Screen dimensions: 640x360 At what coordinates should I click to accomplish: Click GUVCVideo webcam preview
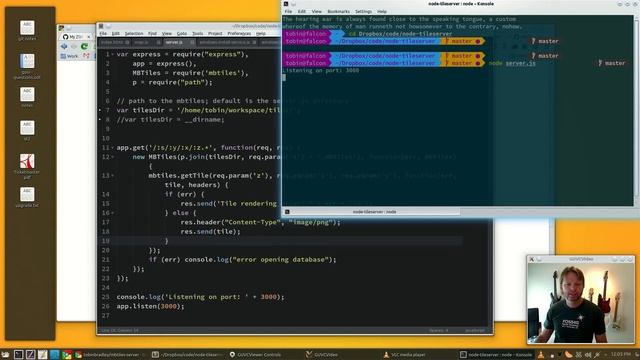(581, 303)
